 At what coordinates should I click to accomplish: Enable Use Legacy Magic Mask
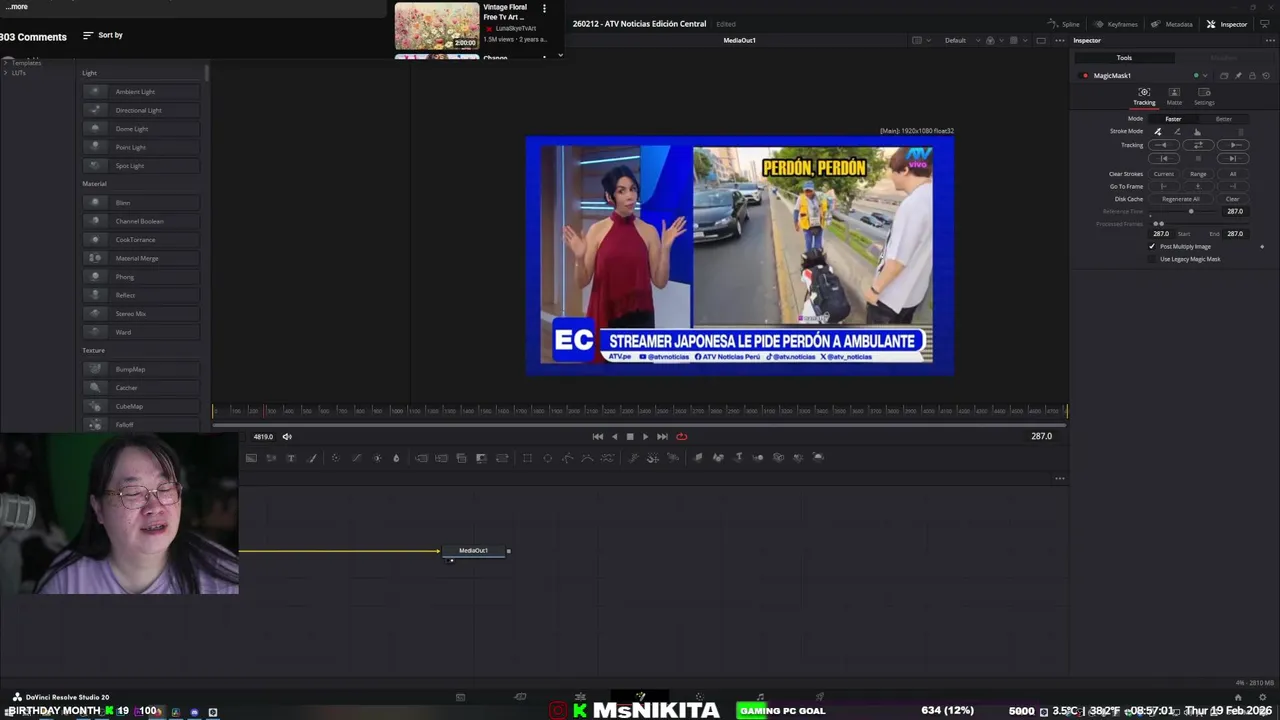coord(1152,259)
